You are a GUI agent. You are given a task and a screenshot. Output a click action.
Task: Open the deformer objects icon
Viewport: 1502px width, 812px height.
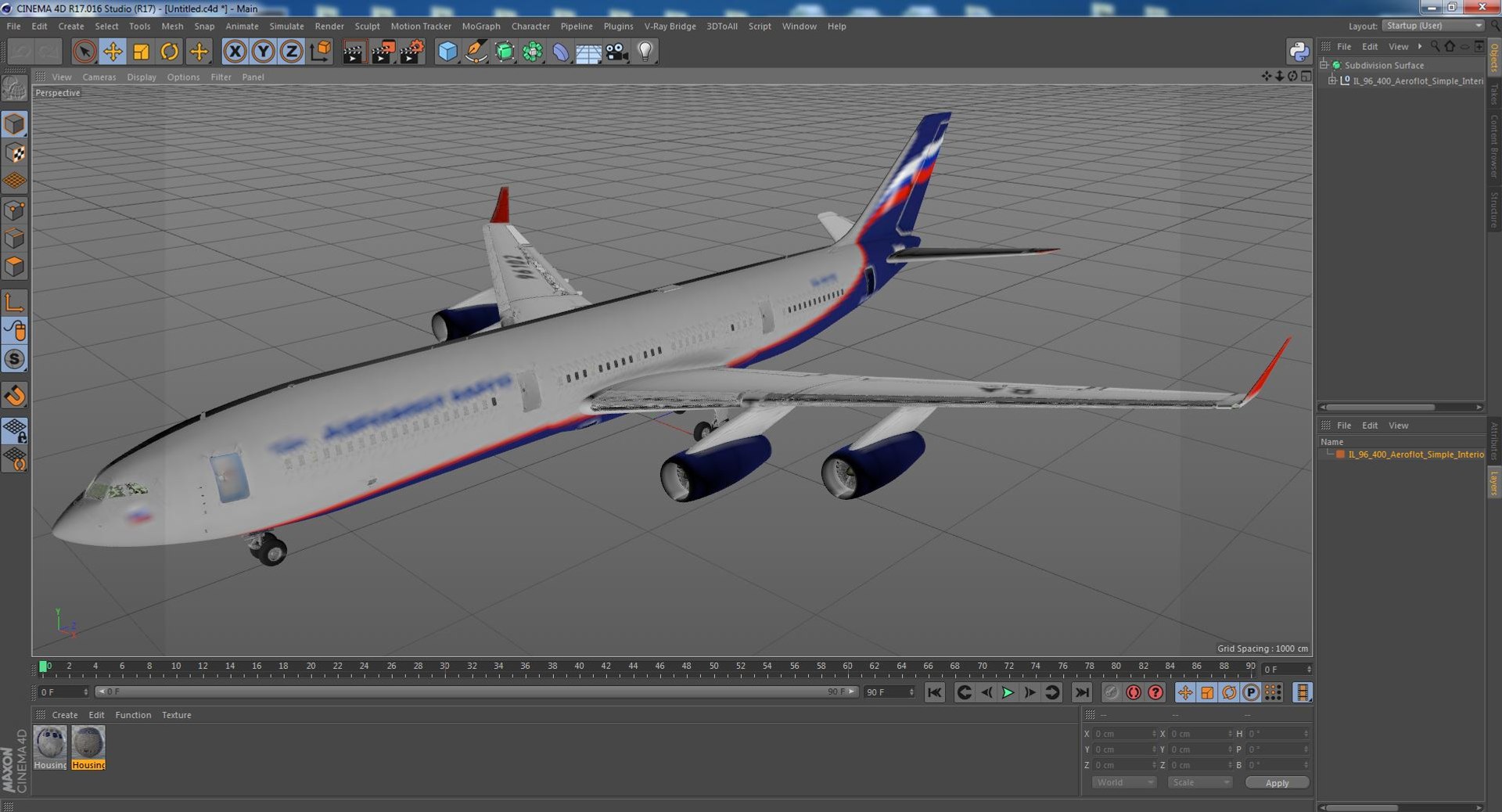[561, 52]
